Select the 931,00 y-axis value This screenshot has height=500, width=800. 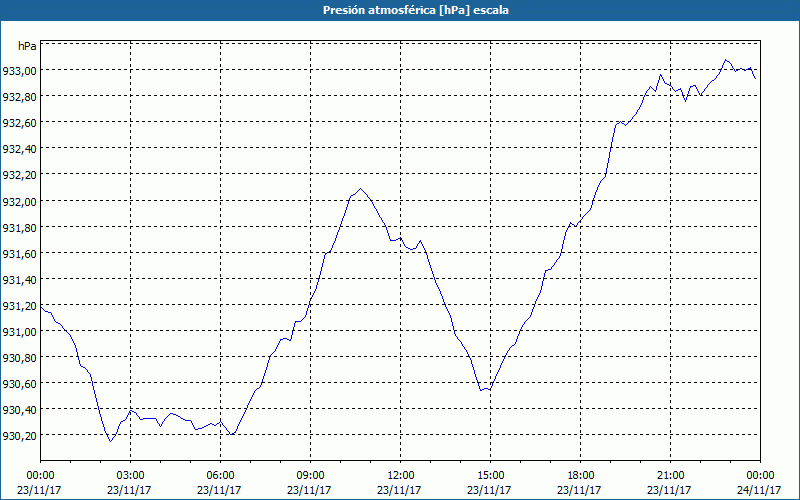[19, 331]
